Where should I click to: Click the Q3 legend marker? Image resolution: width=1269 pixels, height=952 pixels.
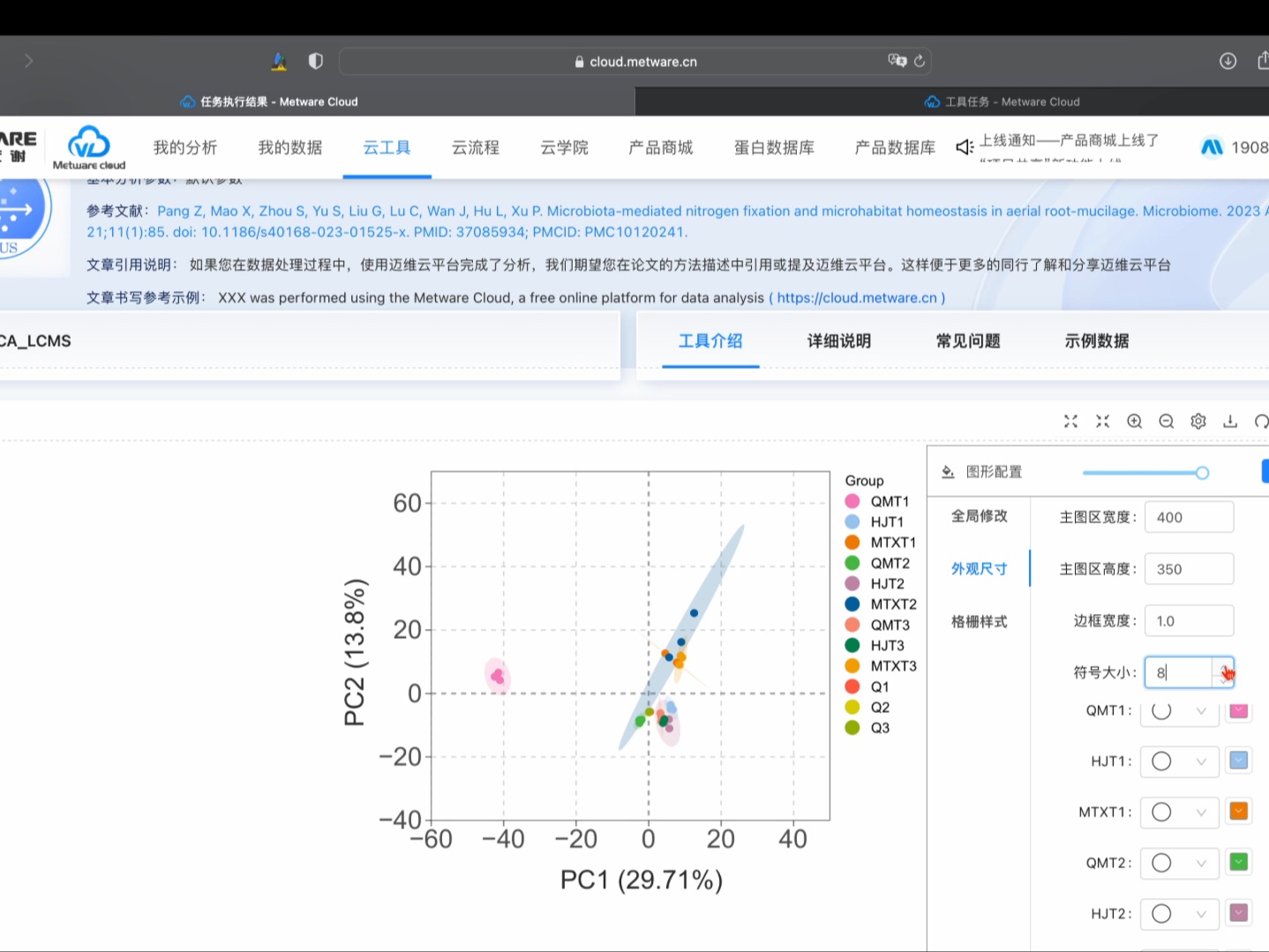[x=852, y=728]
